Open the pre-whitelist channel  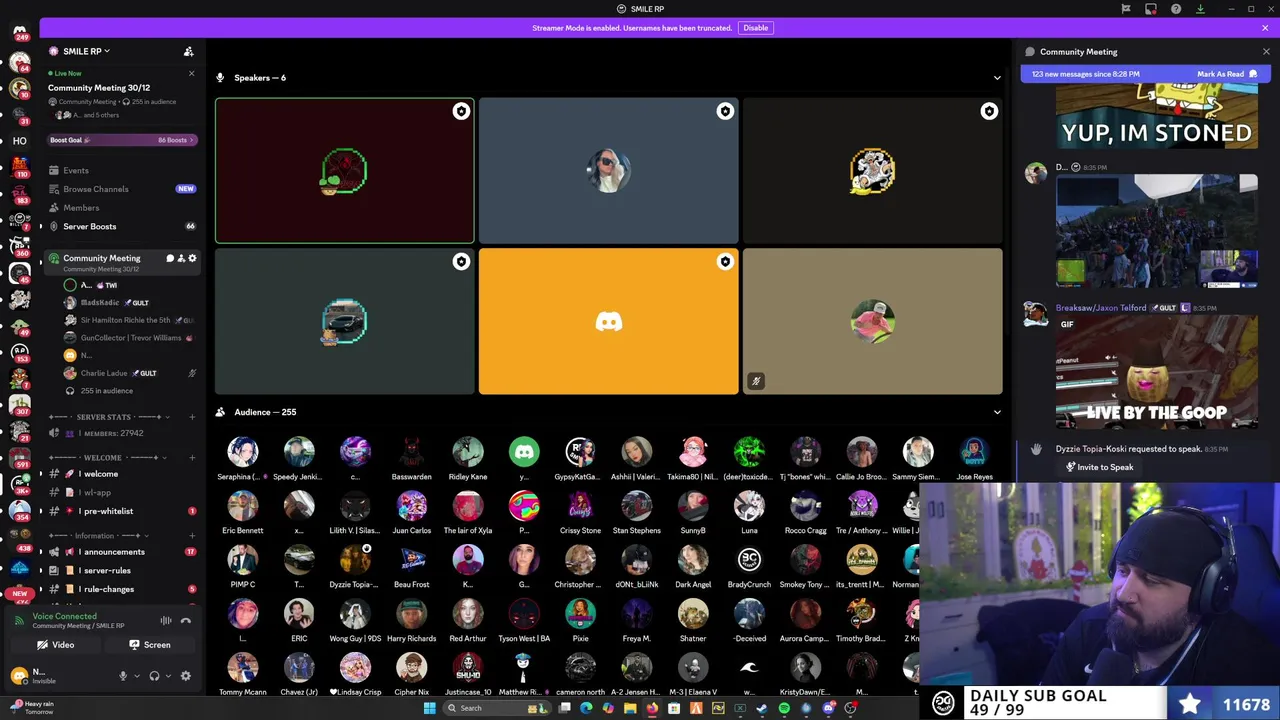tap(108, 511)
